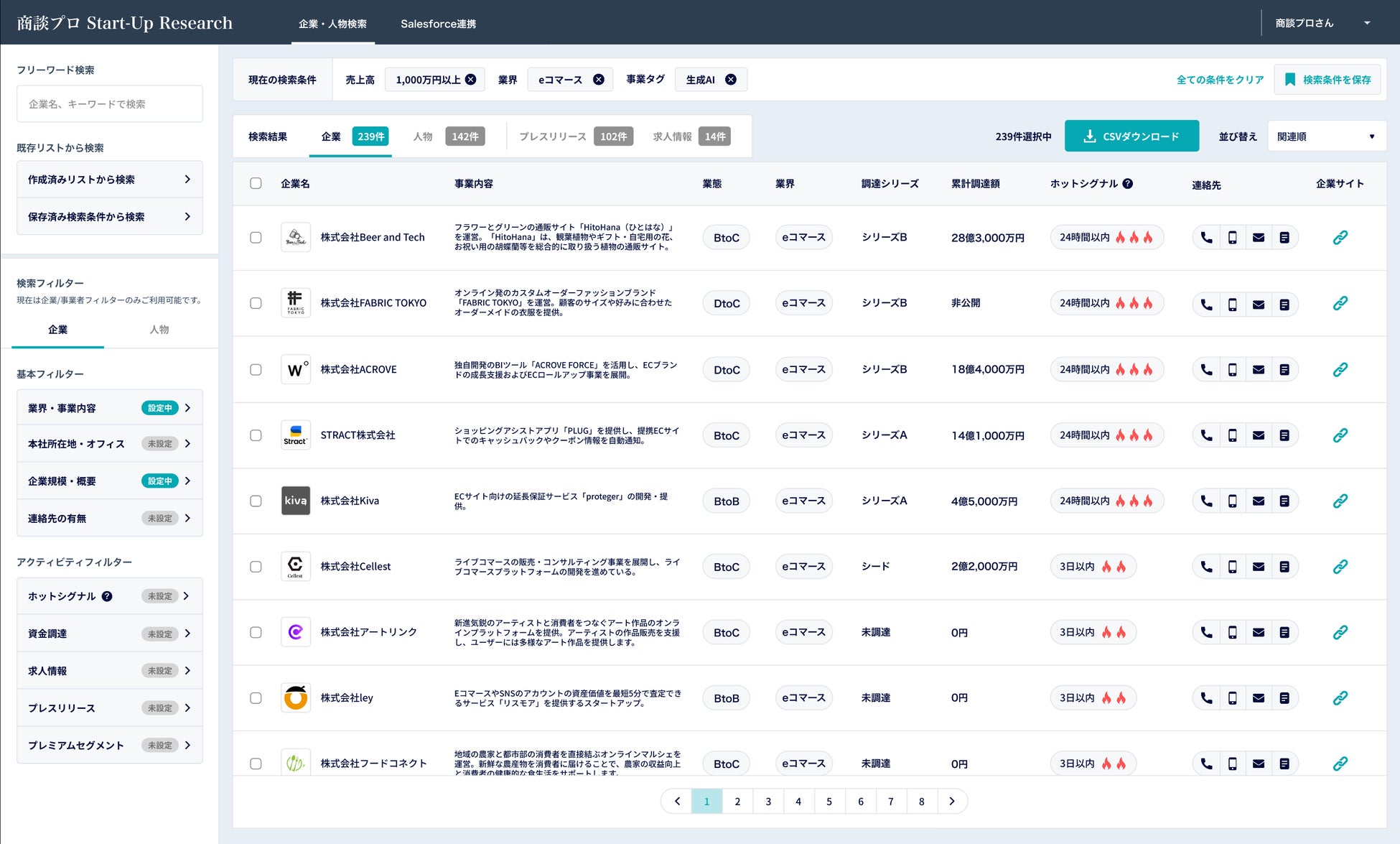Click email icon for 株式会社ACROVE
The height and width of the screenshot is (844, 1400).
1258,370
